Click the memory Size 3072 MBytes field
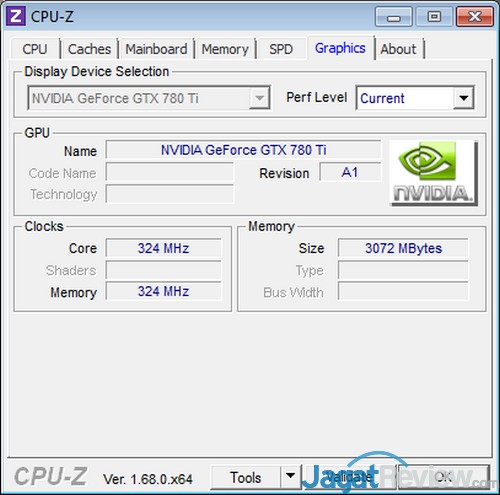This screenshot has width=500, height=495. pos(403,248)
